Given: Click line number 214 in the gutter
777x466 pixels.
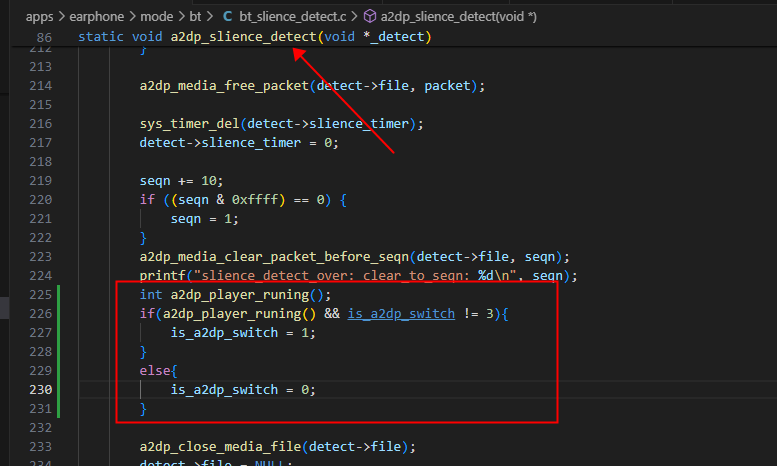Looking at the screenshot, I should pos(41,86).
